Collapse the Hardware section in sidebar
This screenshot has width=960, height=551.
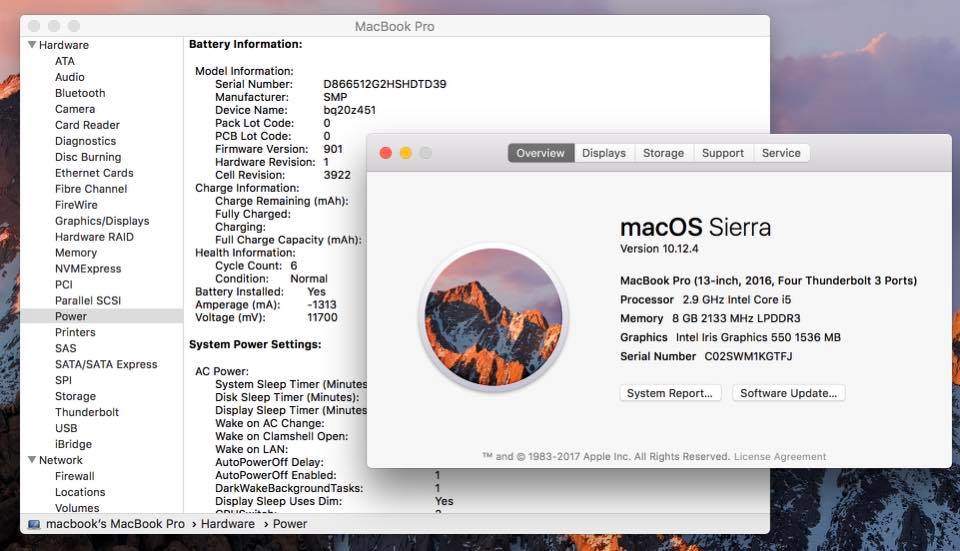click(32, 45)
